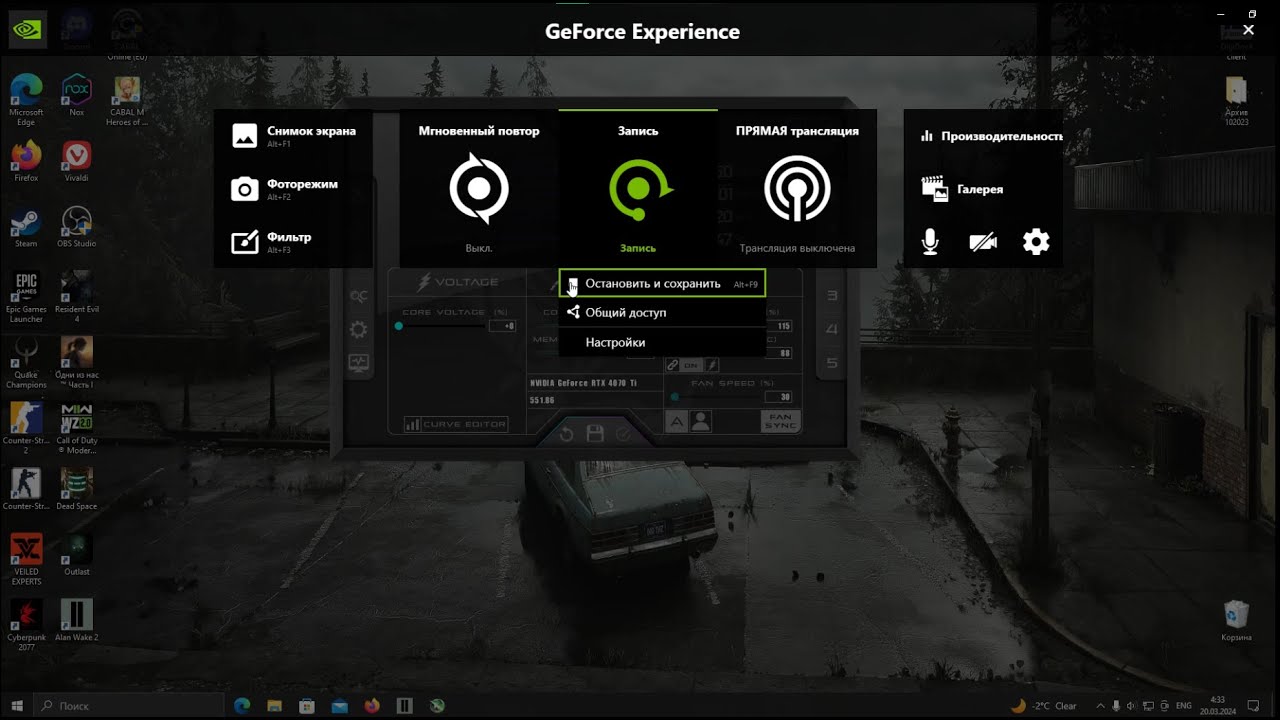The height and width of the screenshot is (720, 1280).
Task: Open the Галерея gallery
Action: 962,189
